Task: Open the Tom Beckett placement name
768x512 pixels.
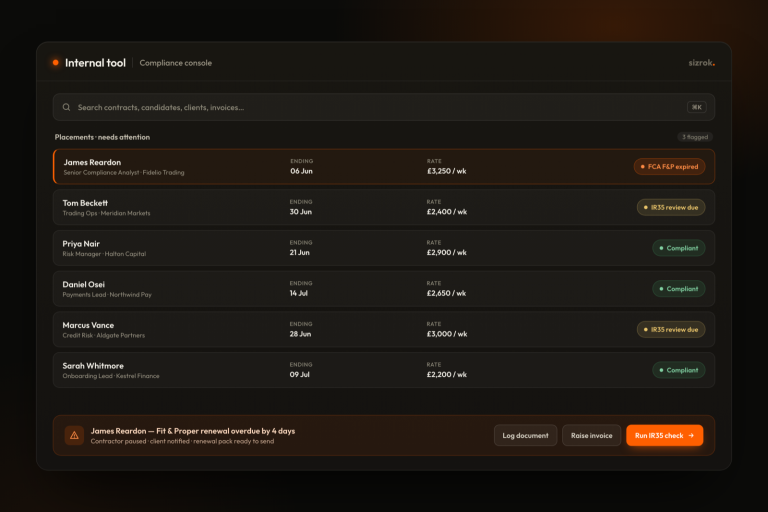Action: [x=85, y=203]
